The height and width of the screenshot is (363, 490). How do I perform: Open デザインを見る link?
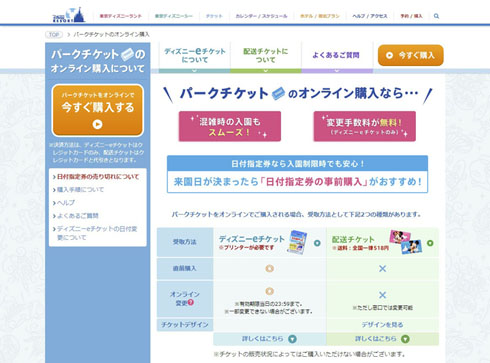[382, 325]
